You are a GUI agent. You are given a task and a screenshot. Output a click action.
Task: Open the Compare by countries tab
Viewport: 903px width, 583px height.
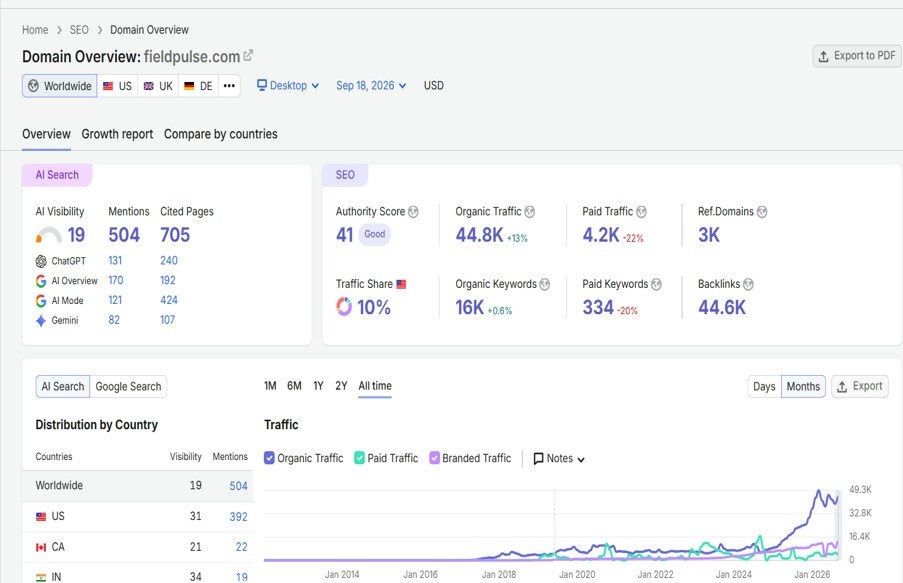221,134
